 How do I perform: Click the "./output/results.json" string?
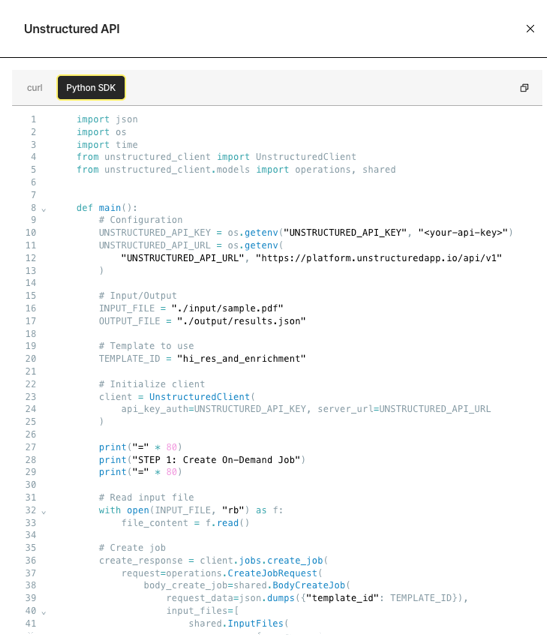click(241, 321)
